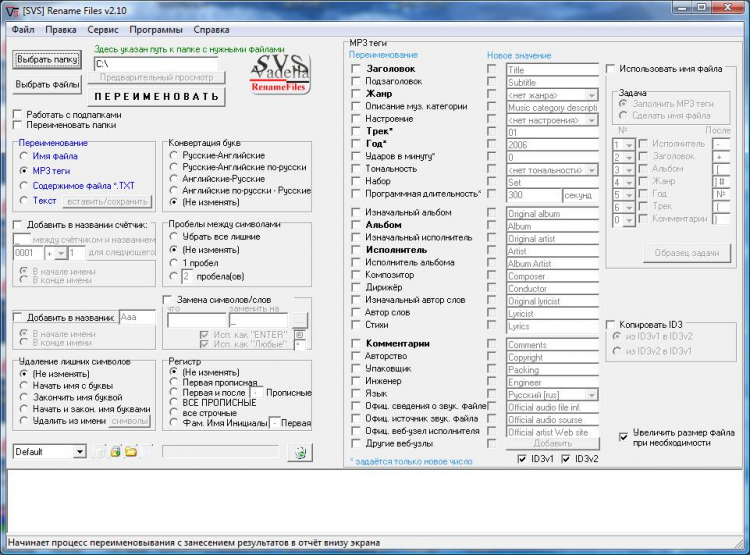Tick the Альбом rename checkbox

pos(356,225)
